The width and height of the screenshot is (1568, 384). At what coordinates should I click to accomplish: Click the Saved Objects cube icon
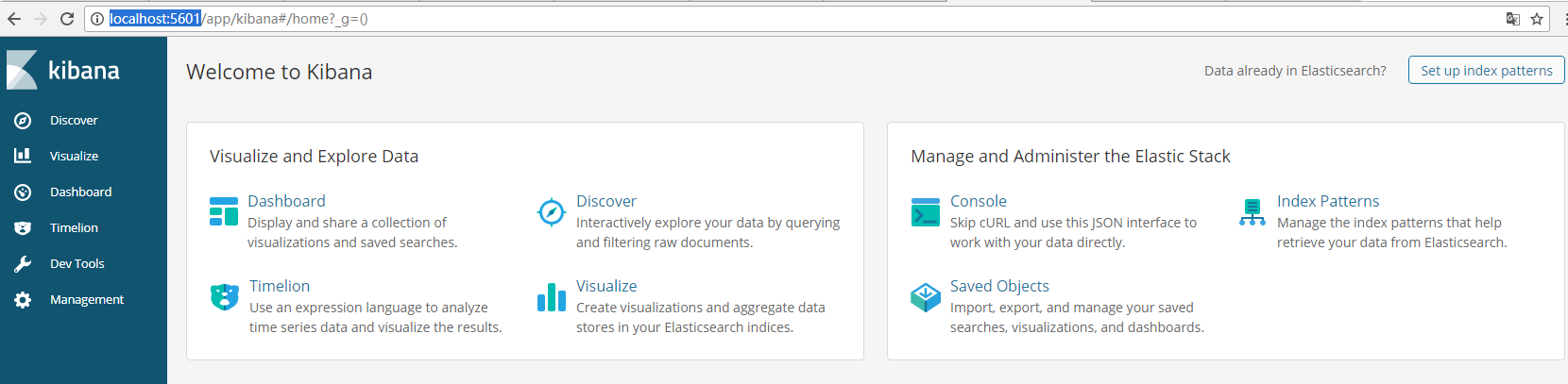click(x=926, y=297)
